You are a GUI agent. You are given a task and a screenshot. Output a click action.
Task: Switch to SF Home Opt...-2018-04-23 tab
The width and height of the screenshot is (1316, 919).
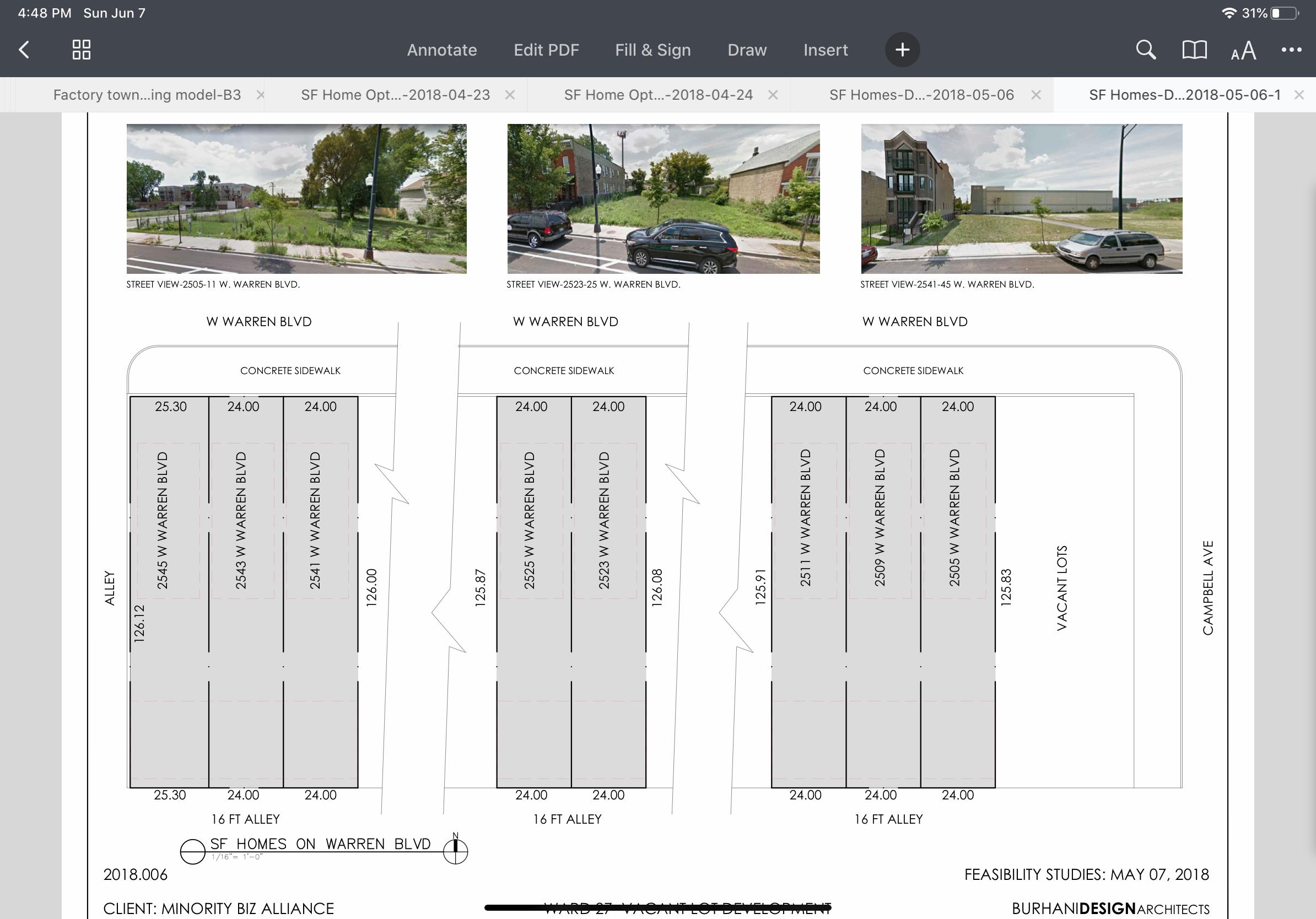(395, 95)
